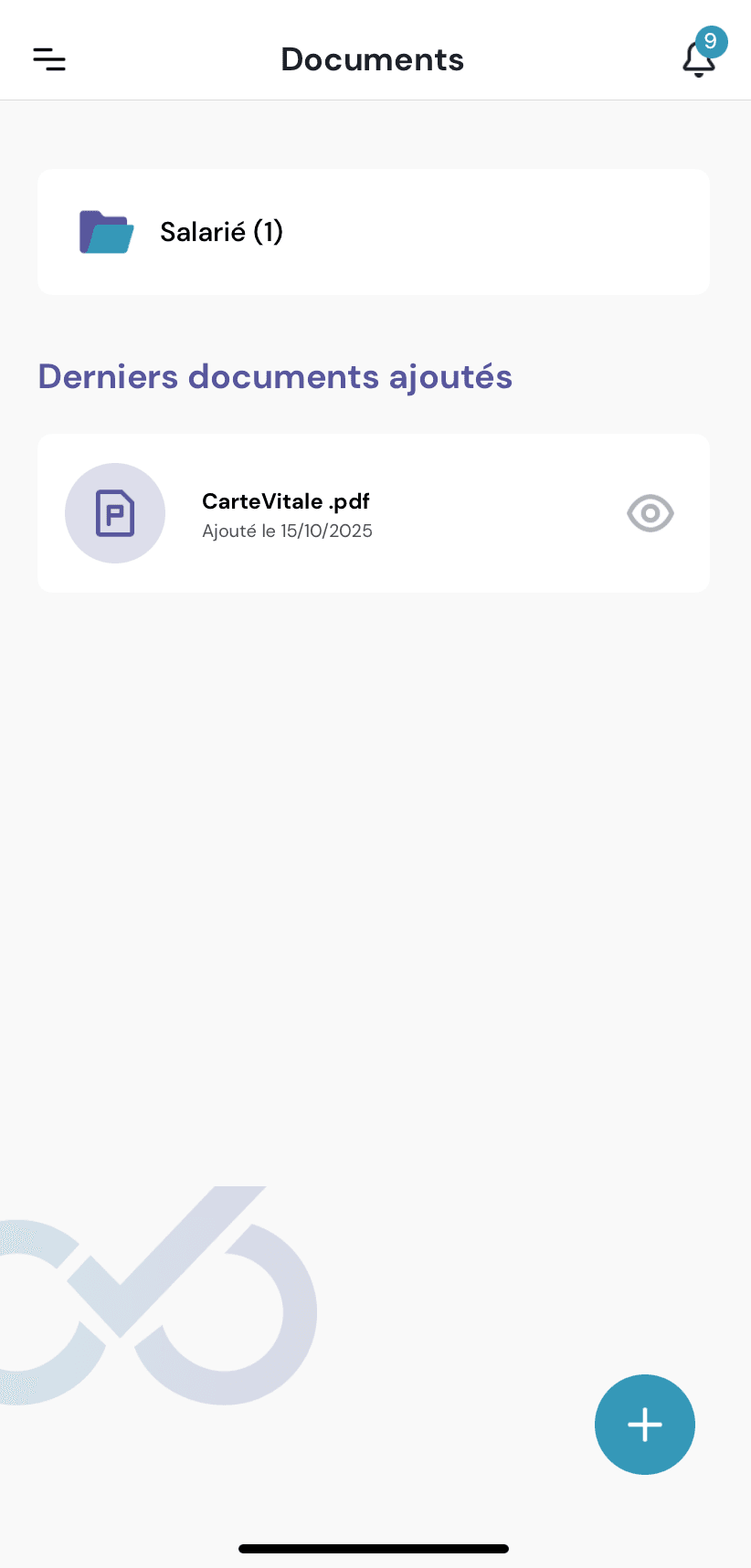Preview CarteVitale .pdf with the eye icon
This screenshot has height=1568, width=751.
[651, 513]
